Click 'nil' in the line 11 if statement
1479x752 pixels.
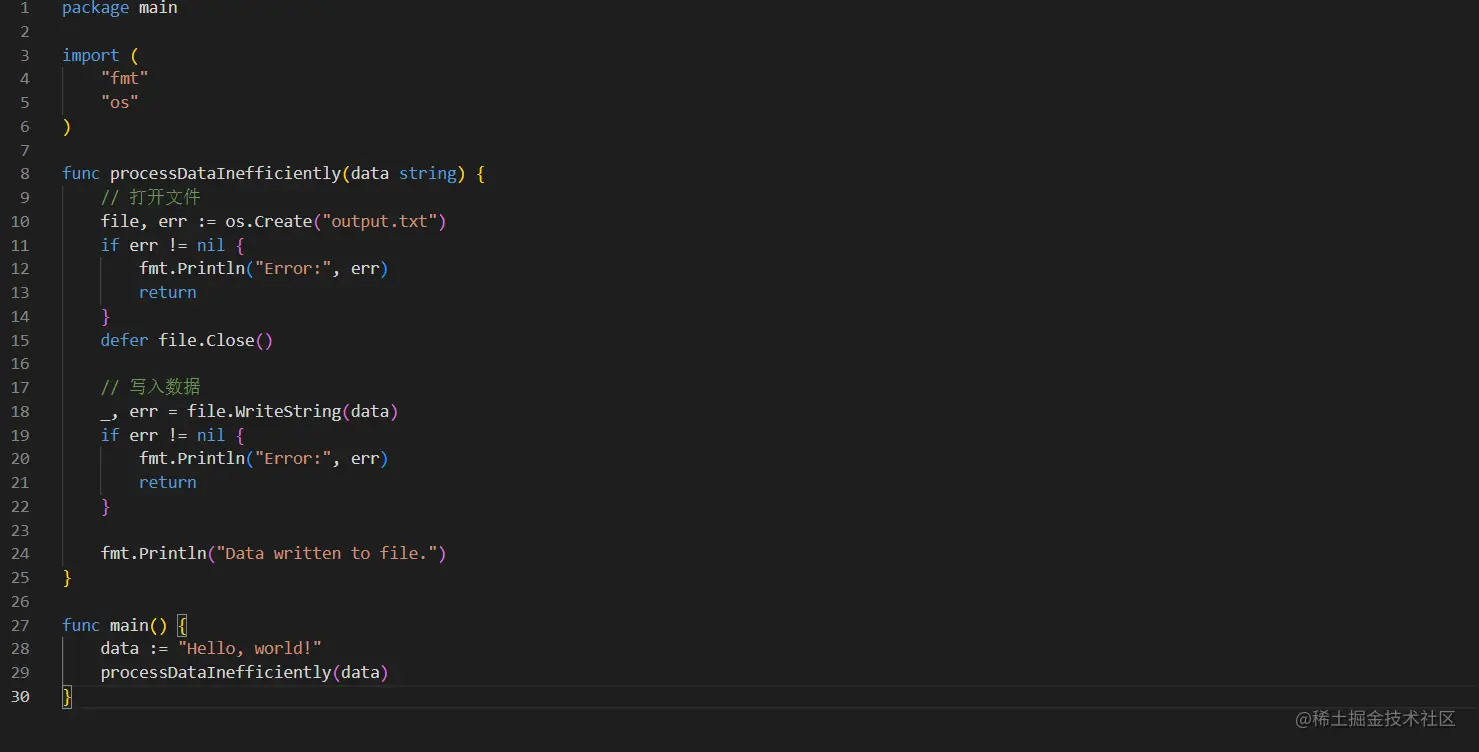[211, 245]
